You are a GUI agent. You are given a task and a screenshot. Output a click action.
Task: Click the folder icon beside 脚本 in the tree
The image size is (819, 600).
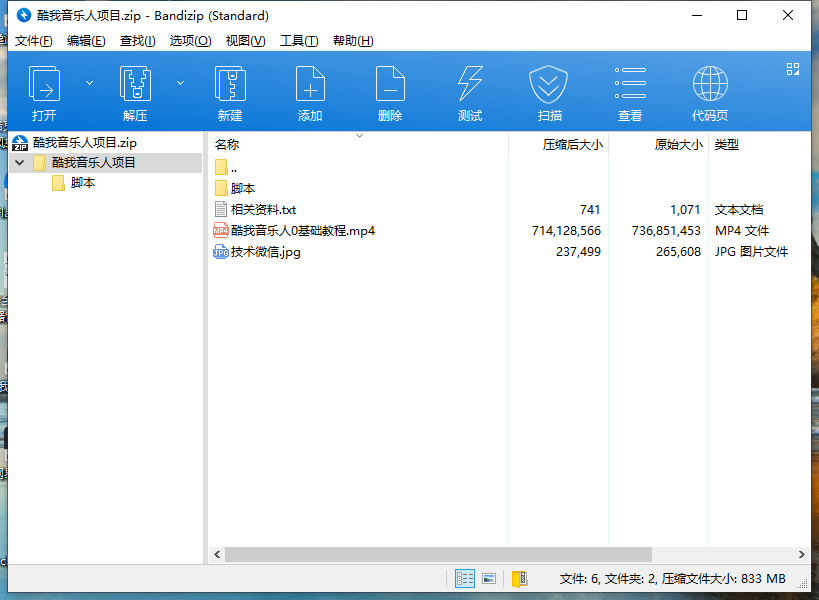58,183
